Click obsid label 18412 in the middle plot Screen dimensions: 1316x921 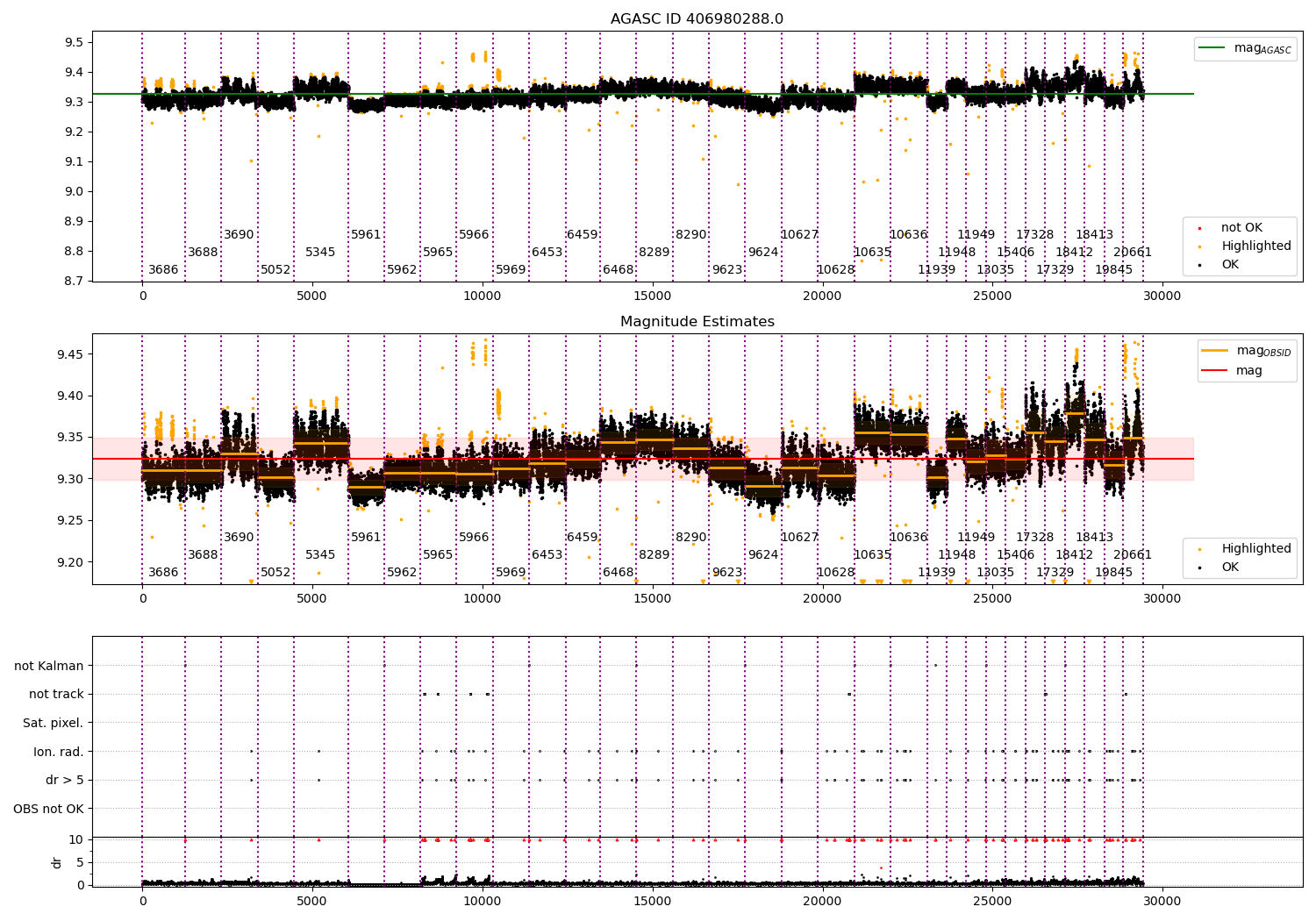[1074, 555]
